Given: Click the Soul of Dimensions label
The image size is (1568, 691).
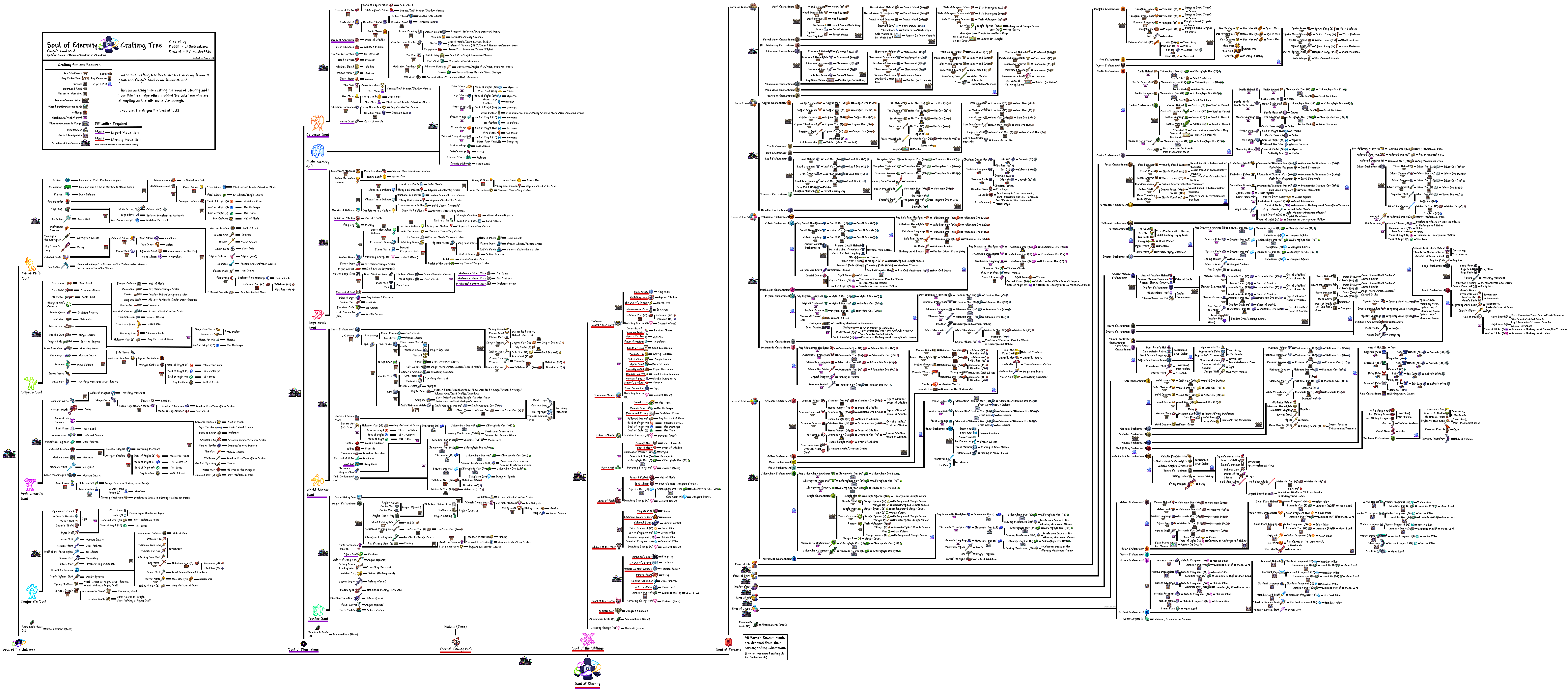Looking at the screenshot, I should coord(303,650).
